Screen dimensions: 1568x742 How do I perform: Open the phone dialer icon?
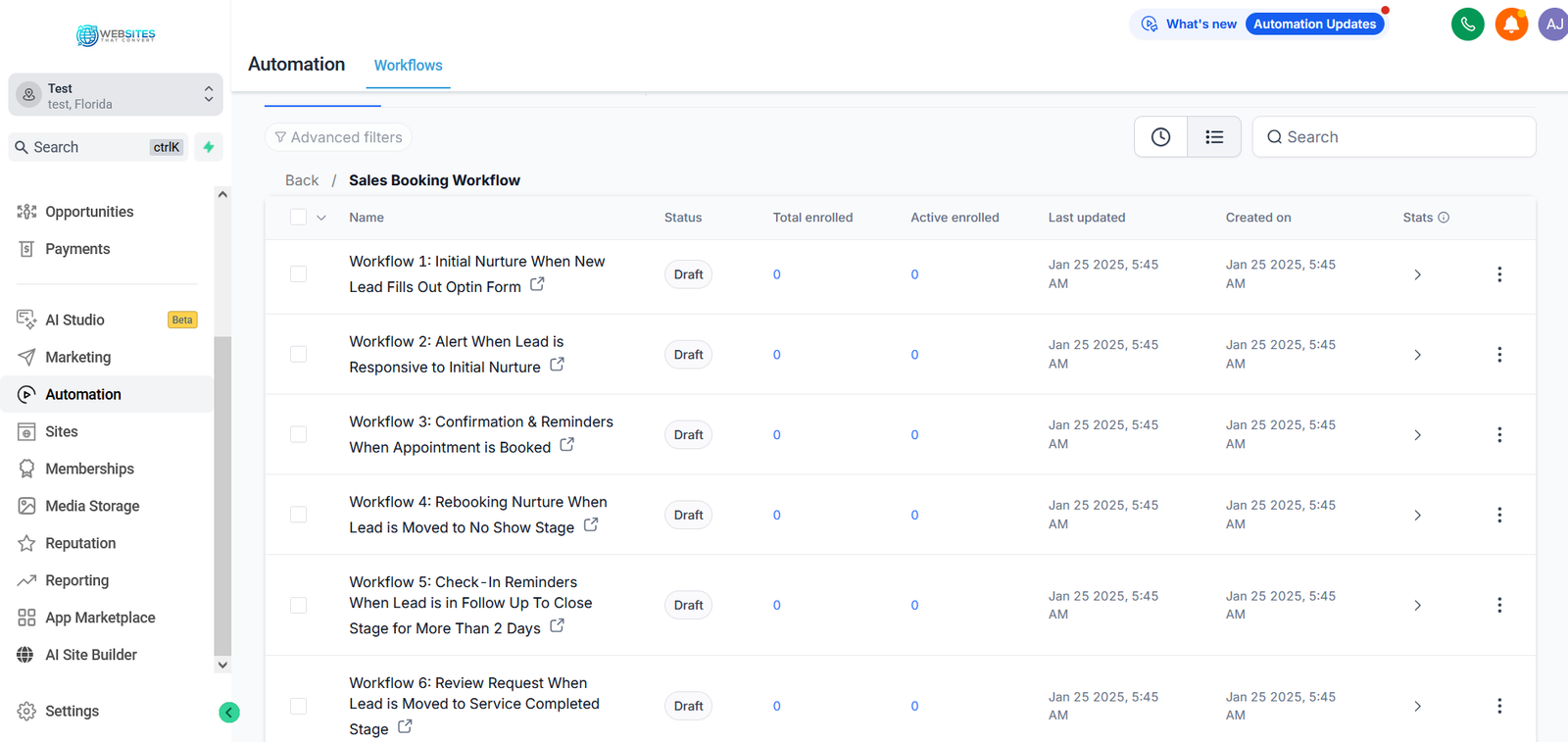tap(1467, 25)
